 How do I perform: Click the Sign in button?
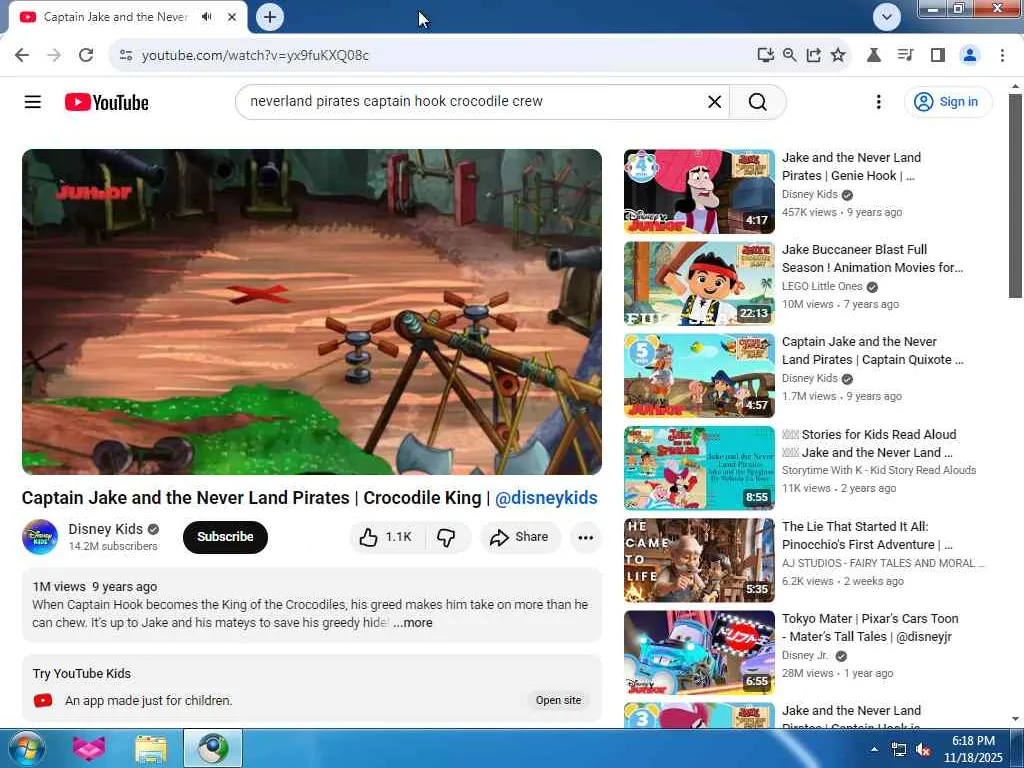(x=948, y=102)
